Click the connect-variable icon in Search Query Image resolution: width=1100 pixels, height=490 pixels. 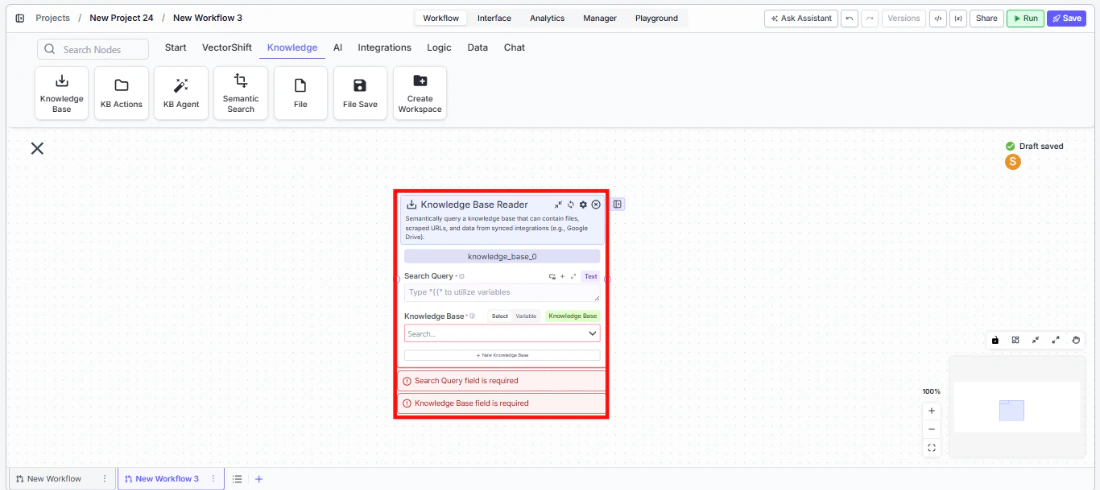(552, 277)
